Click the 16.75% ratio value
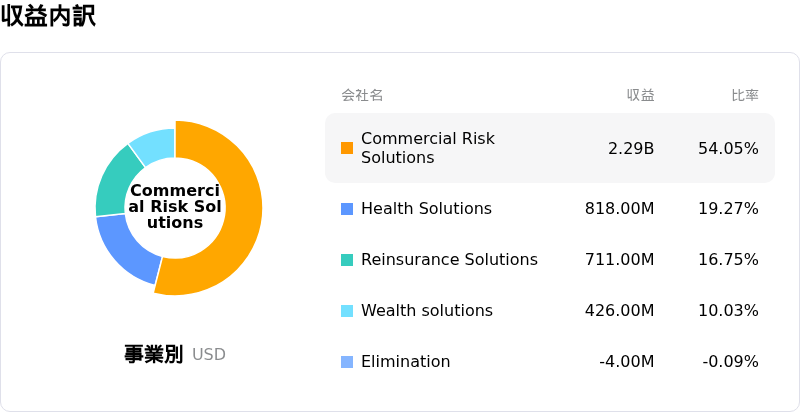The image size is (800, 412). pos(728,260)
